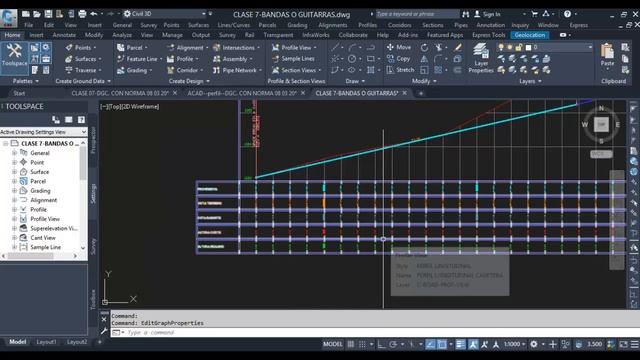The image size is (640, 360).
Task: Open the Intersections tool
Action: [236, 48]
